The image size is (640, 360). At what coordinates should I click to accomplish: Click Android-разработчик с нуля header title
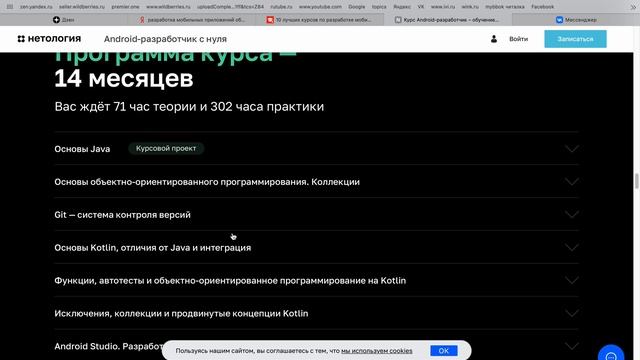point(165,39)
